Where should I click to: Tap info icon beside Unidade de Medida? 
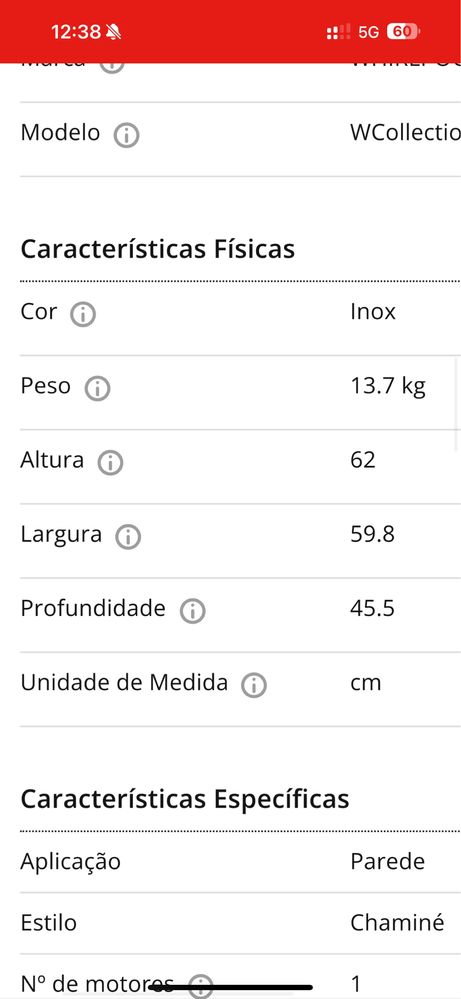pos(254,685)
